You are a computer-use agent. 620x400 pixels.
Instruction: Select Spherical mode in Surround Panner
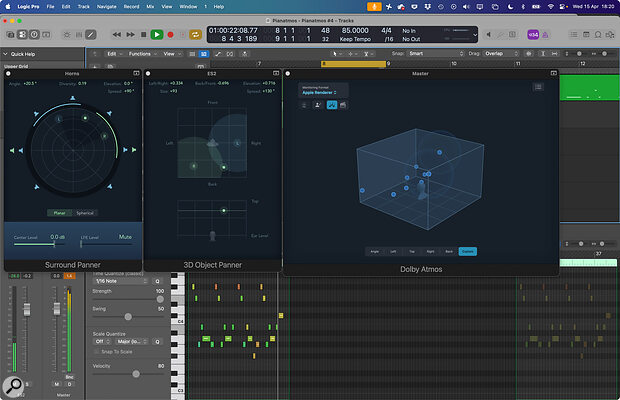click(85, 213)
